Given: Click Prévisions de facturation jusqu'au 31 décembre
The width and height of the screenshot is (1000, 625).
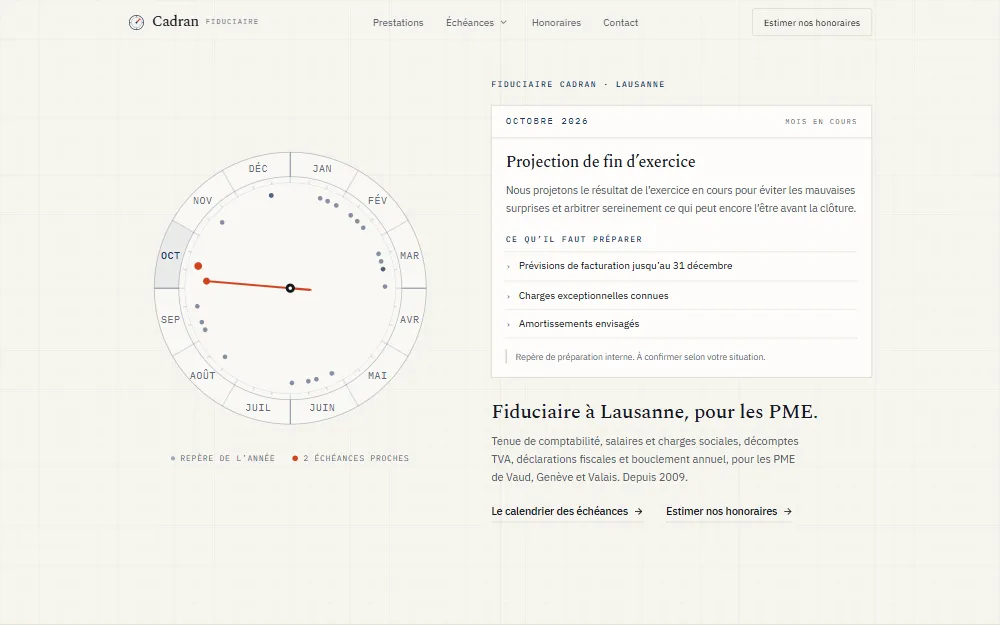Looking at the screenshot, I should (x=626, y=266).
